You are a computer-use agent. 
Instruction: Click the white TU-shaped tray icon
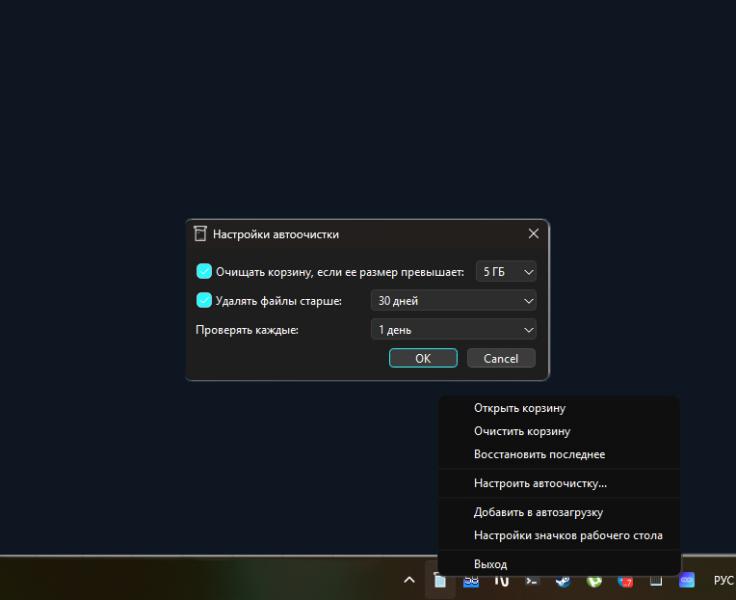501,581
